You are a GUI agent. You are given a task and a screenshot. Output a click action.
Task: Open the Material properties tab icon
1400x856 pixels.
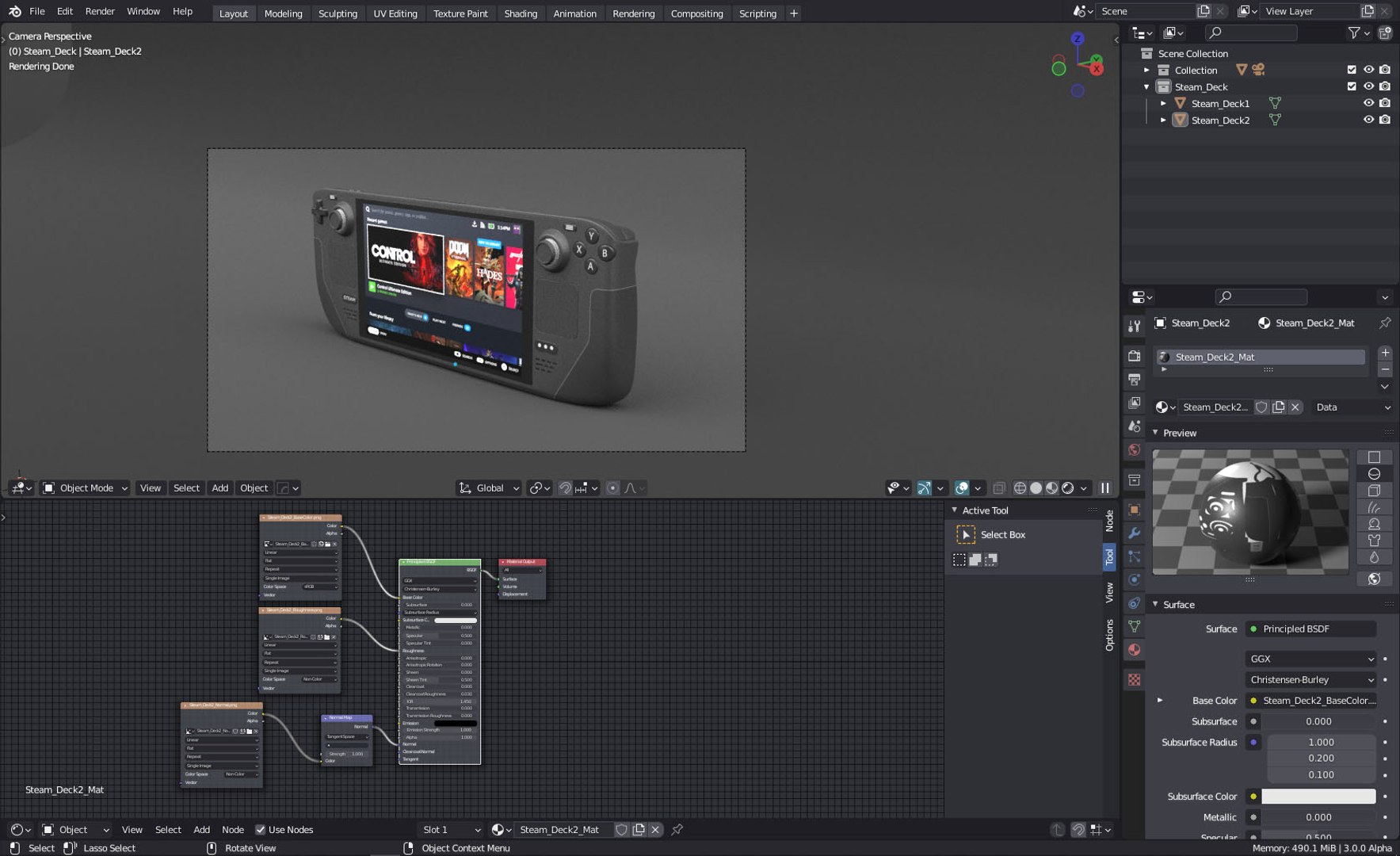point(1135,650)
